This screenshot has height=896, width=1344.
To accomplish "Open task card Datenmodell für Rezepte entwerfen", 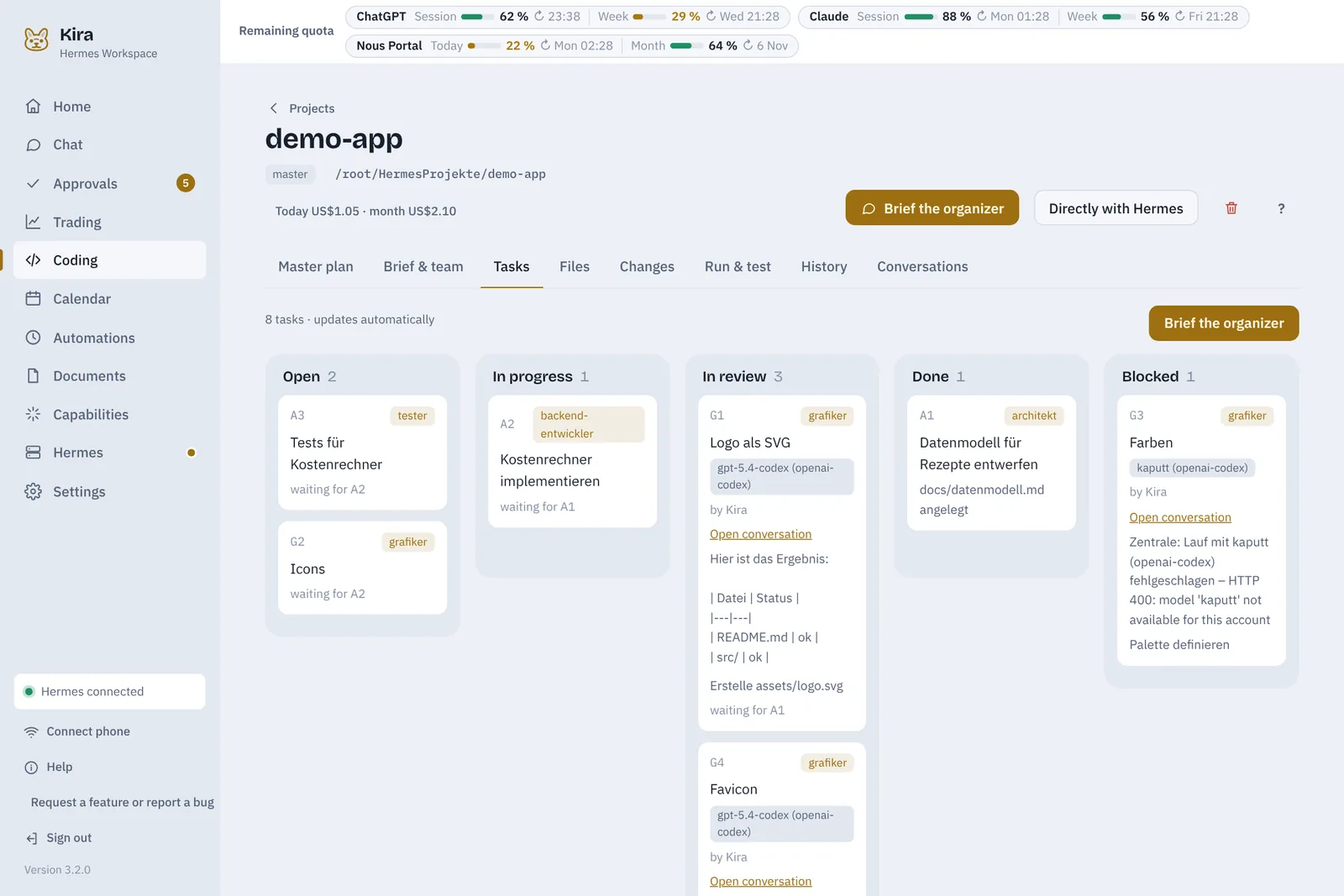I will click(991, 463).
